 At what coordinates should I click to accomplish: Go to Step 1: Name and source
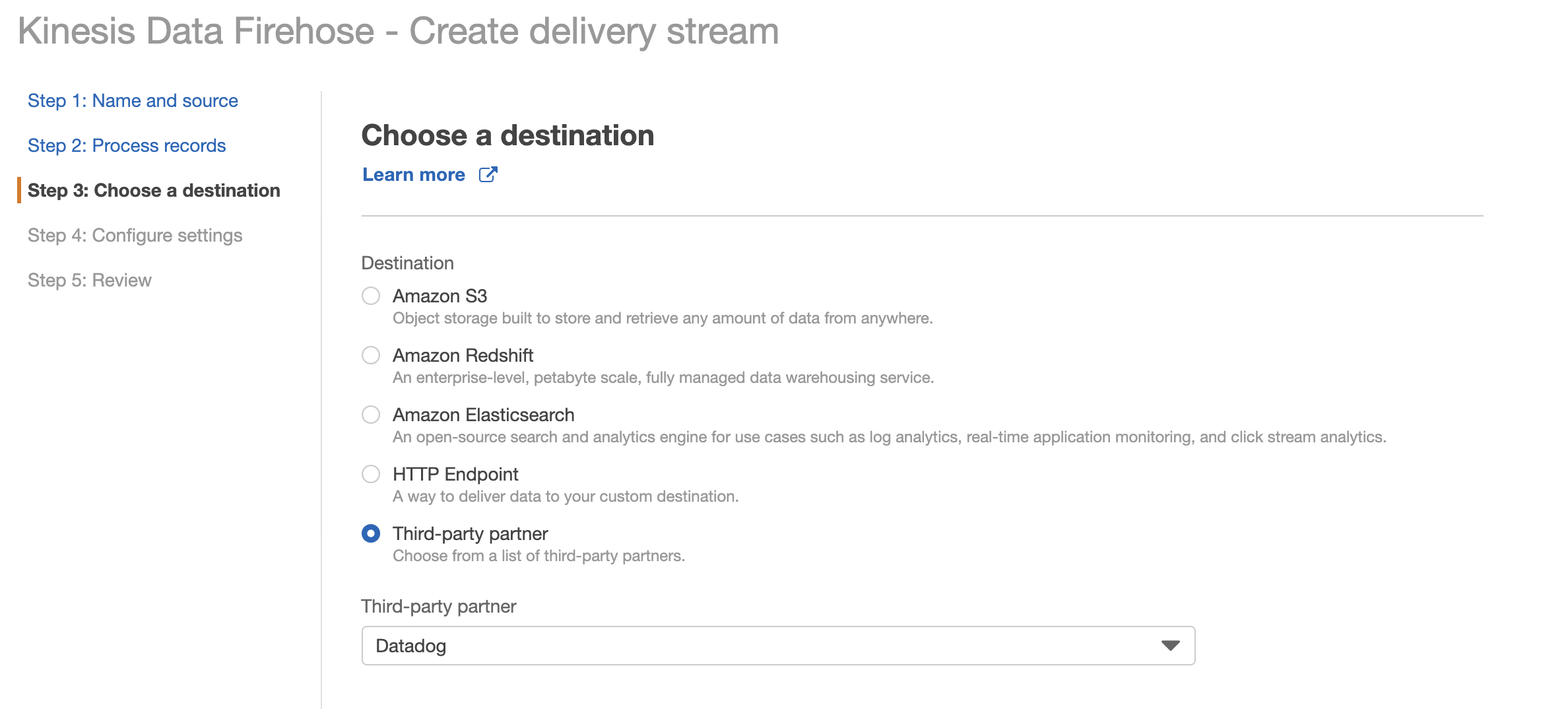coord(133,100)
